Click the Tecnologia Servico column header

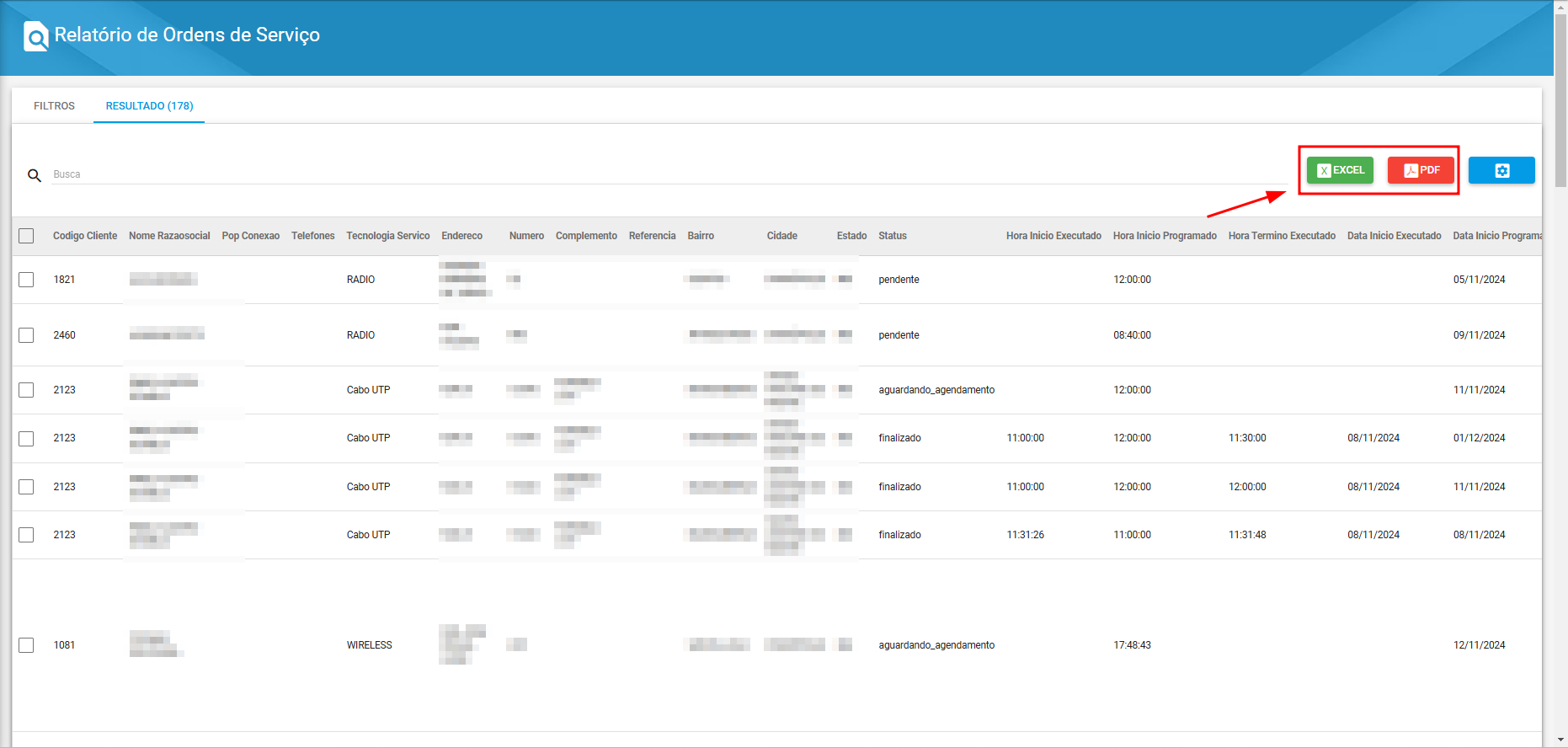[x=388, y=236]
